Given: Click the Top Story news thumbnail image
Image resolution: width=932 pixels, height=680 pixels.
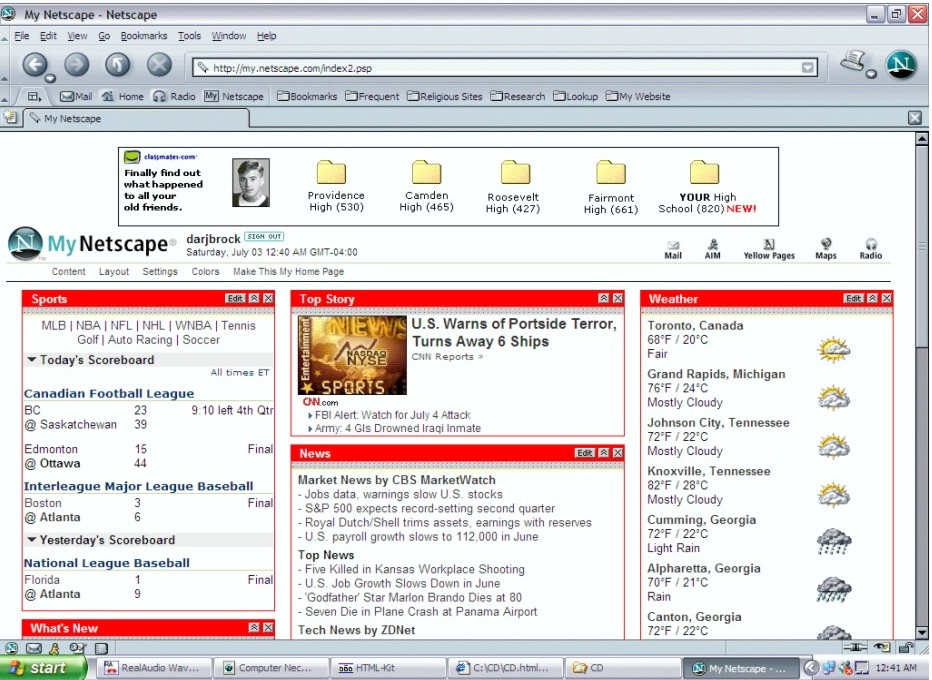Looking at the screenshot, I should (x=352, y=355).
